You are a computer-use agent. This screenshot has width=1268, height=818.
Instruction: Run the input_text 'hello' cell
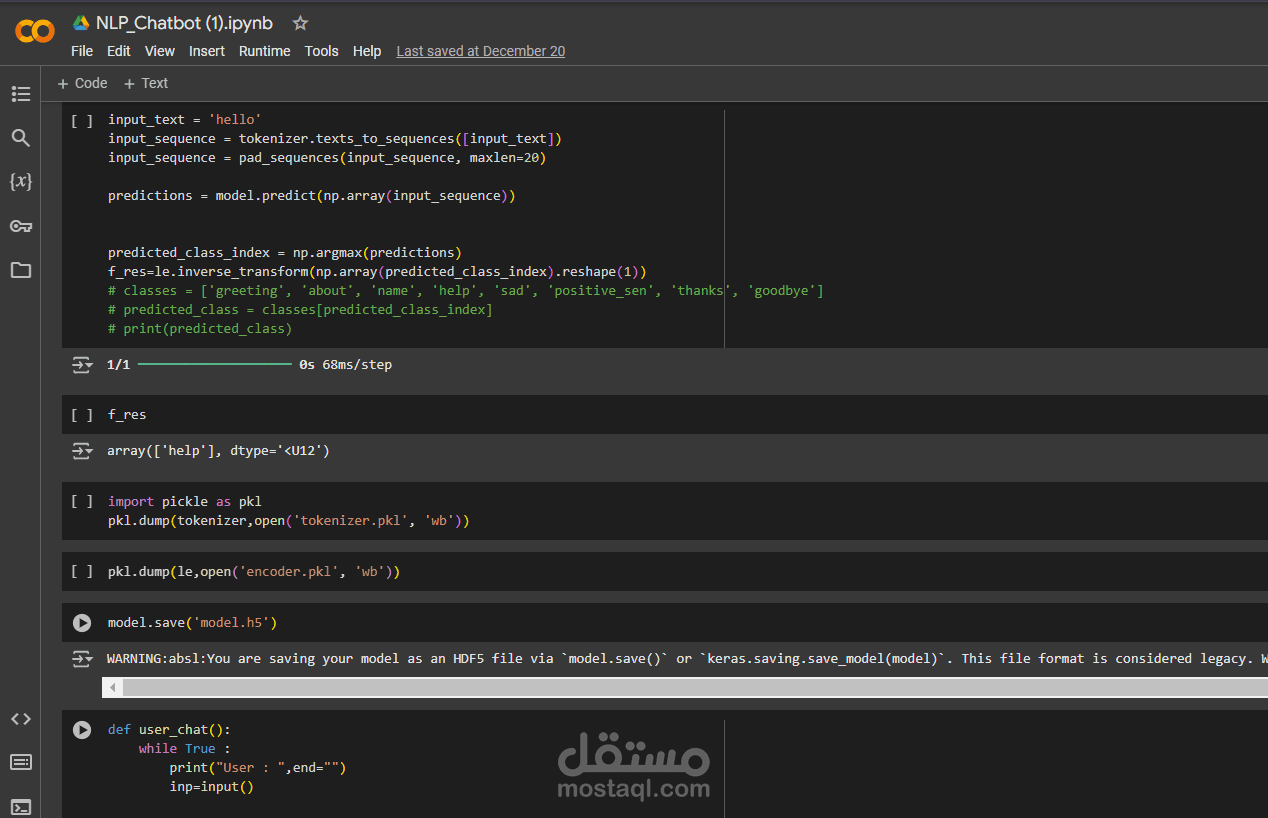coord(82,120)
